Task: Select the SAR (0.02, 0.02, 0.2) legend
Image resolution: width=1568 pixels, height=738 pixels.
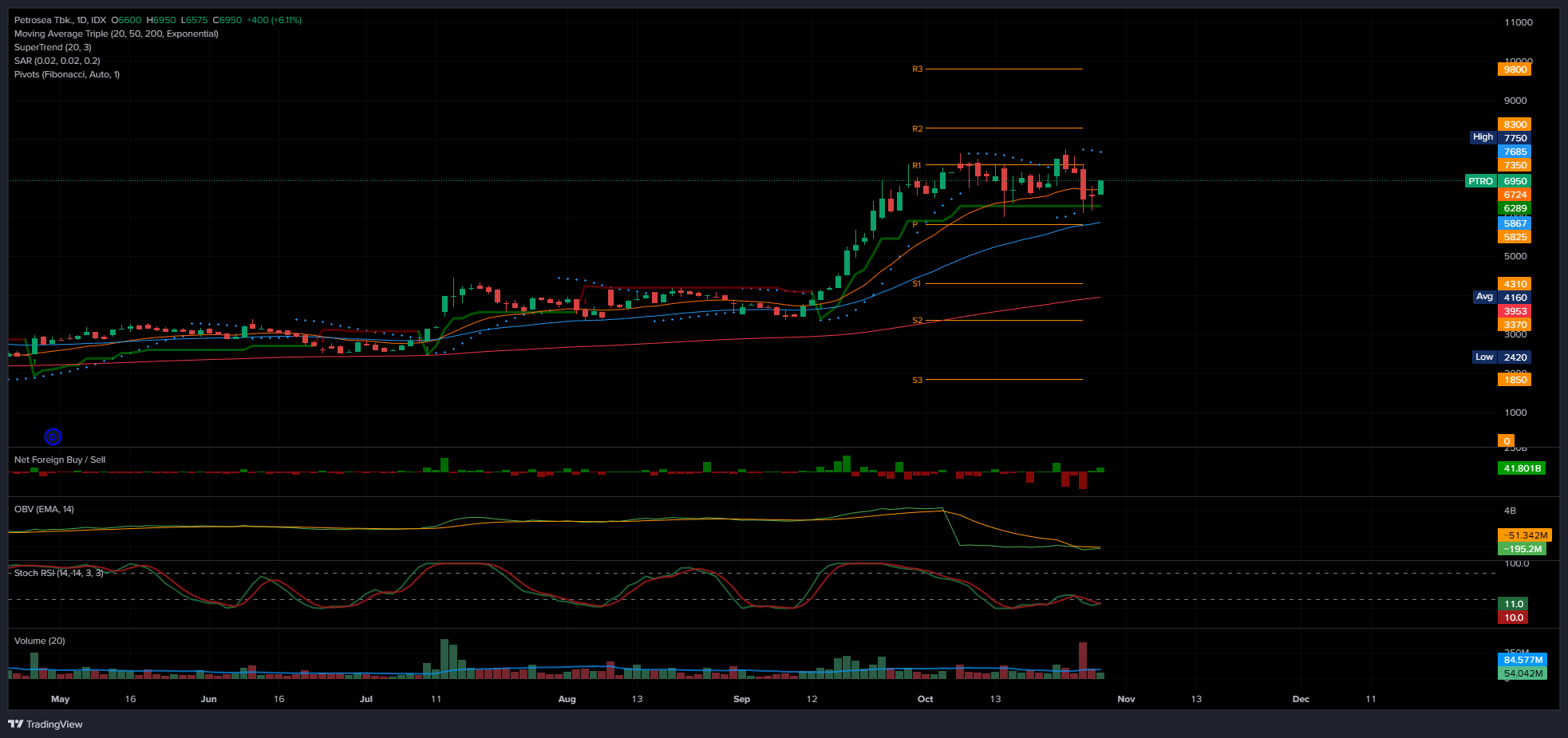Action: tap(57, 61)
